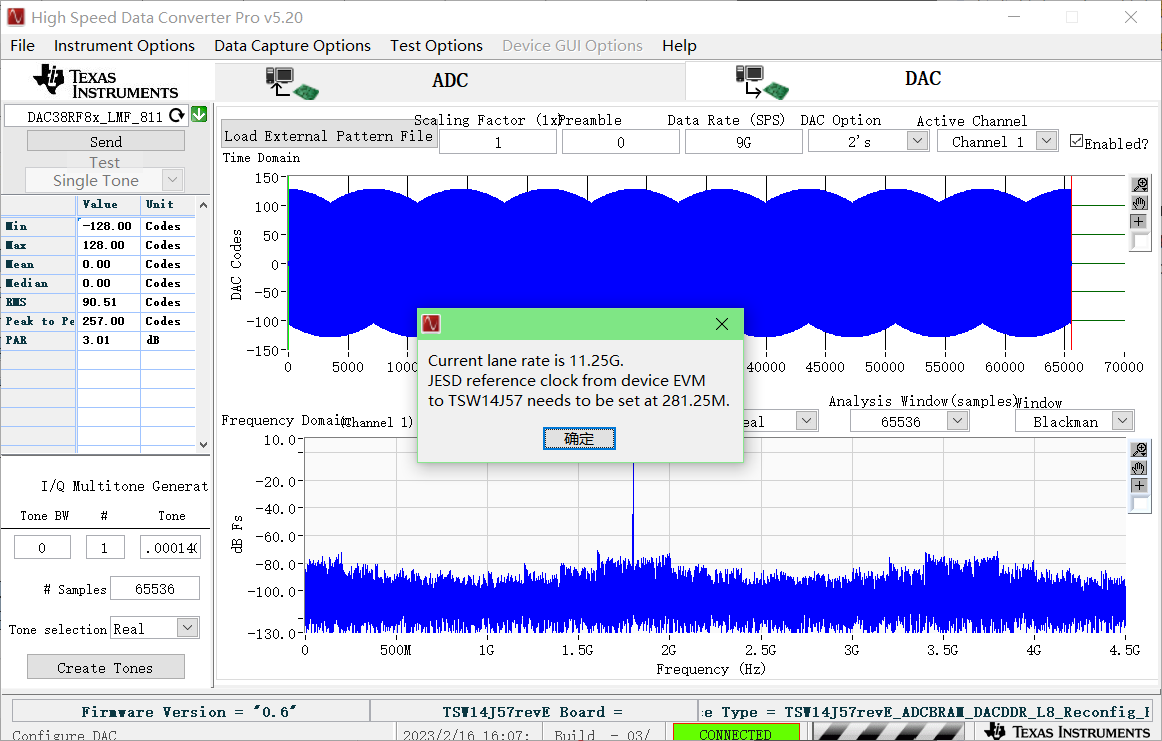Open the dropdown partially hidden behind dialog
The image size is (1162, 741).
(806, 421)
